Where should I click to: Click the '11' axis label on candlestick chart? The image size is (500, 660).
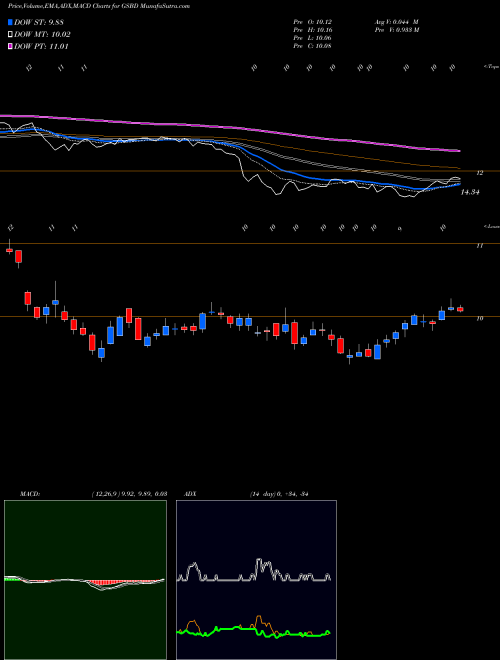(479, 245)
